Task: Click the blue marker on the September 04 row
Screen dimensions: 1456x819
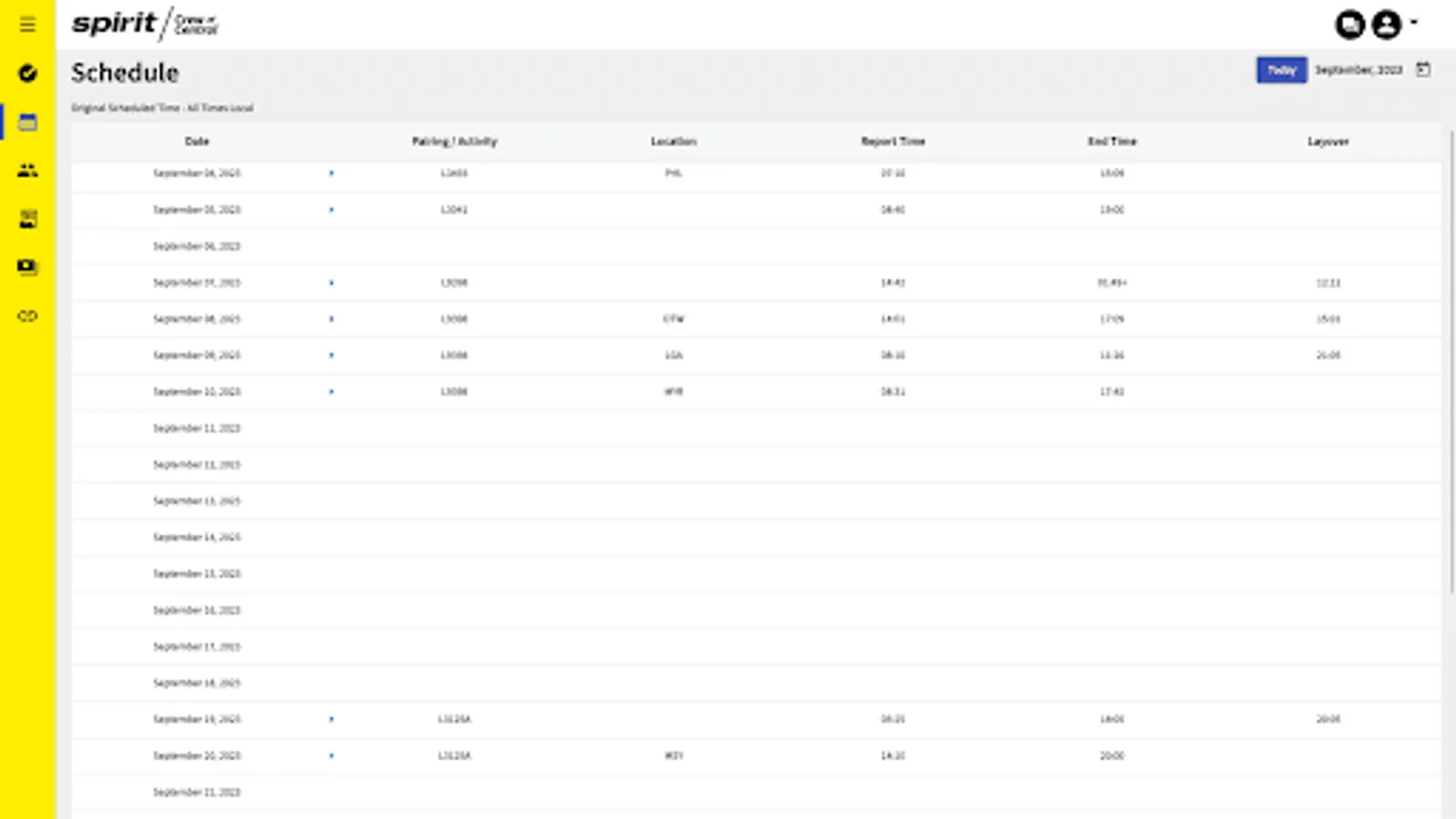Action: coord(331,173)
